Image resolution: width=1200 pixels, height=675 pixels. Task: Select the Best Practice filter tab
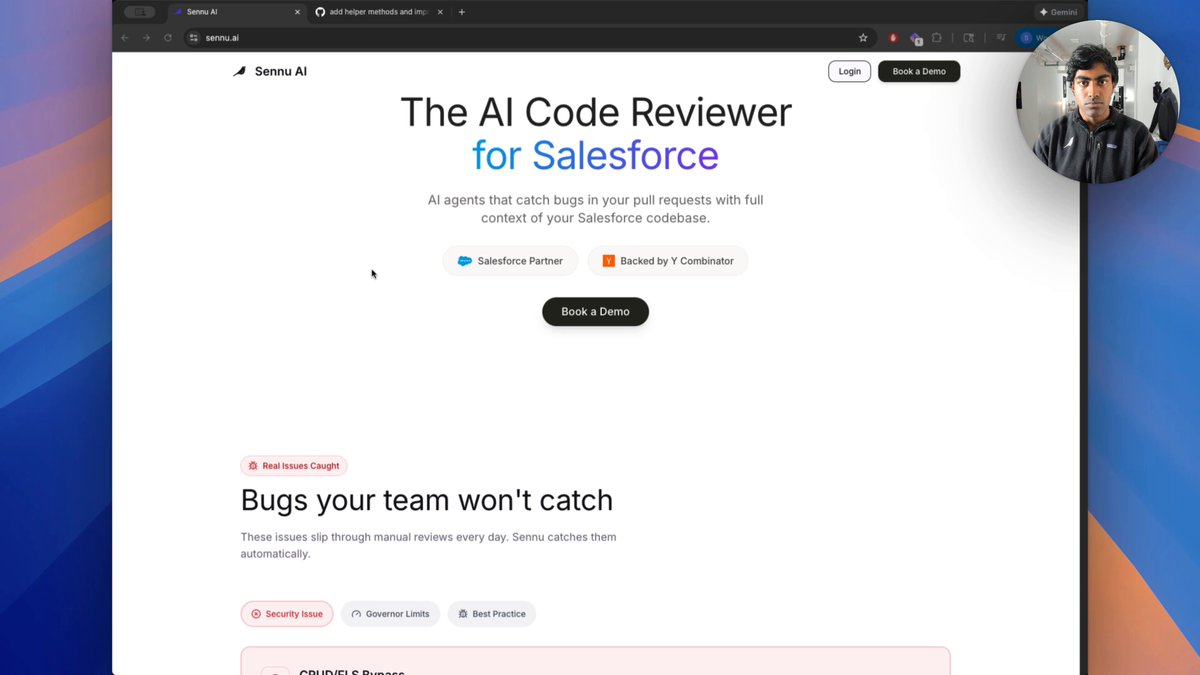pyautogui.click(x=492, y=614)
